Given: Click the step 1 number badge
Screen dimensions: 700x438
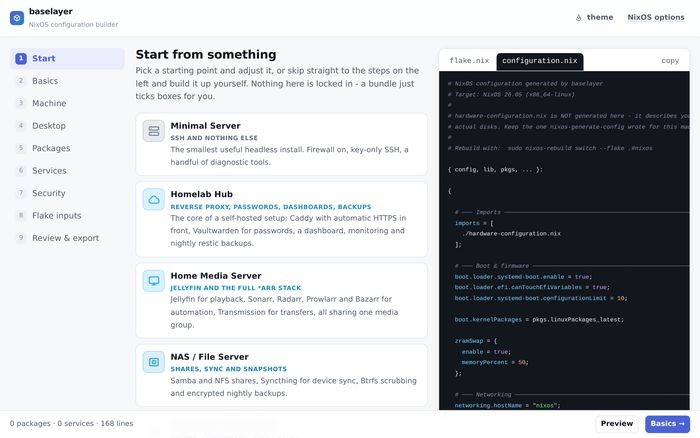Looking at the screenshot, I should coord(21,58).
